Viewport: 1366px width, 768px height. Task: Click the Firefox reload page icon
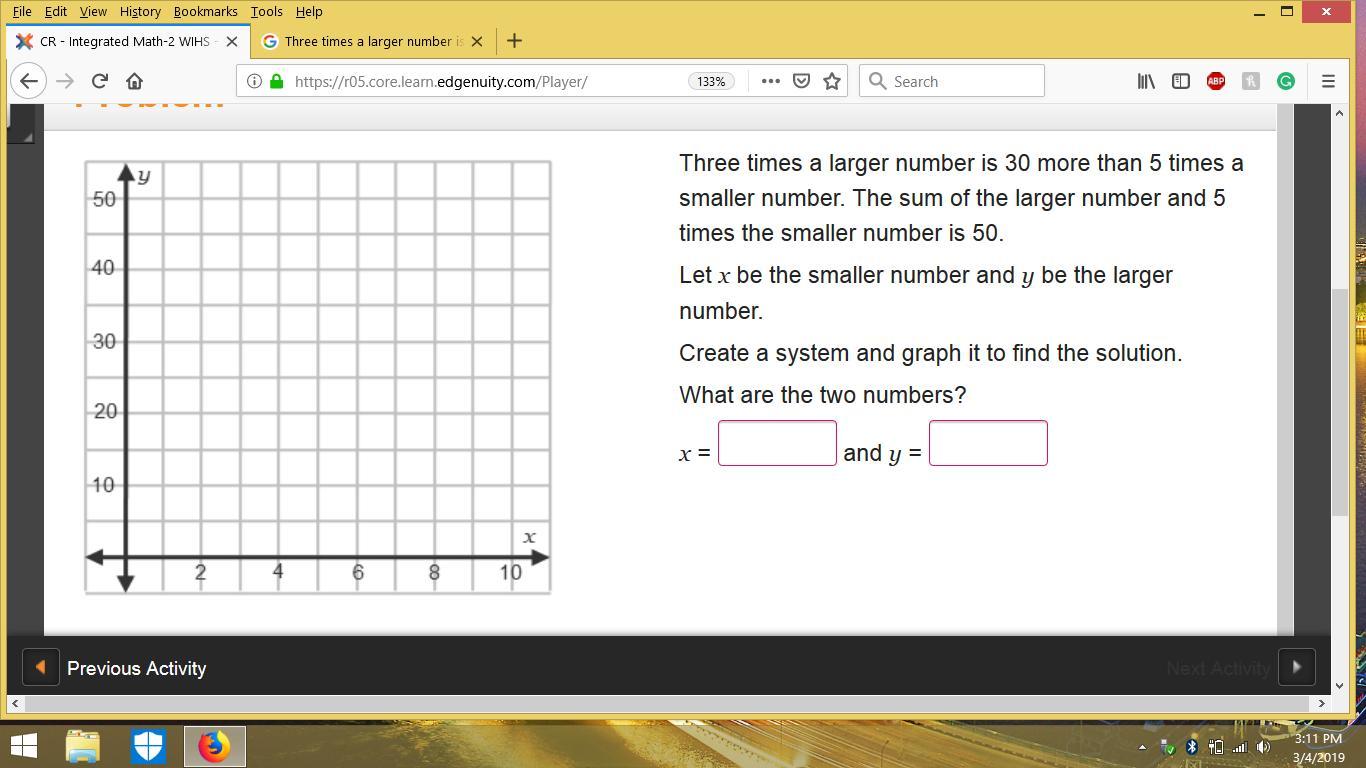(99, 81)
